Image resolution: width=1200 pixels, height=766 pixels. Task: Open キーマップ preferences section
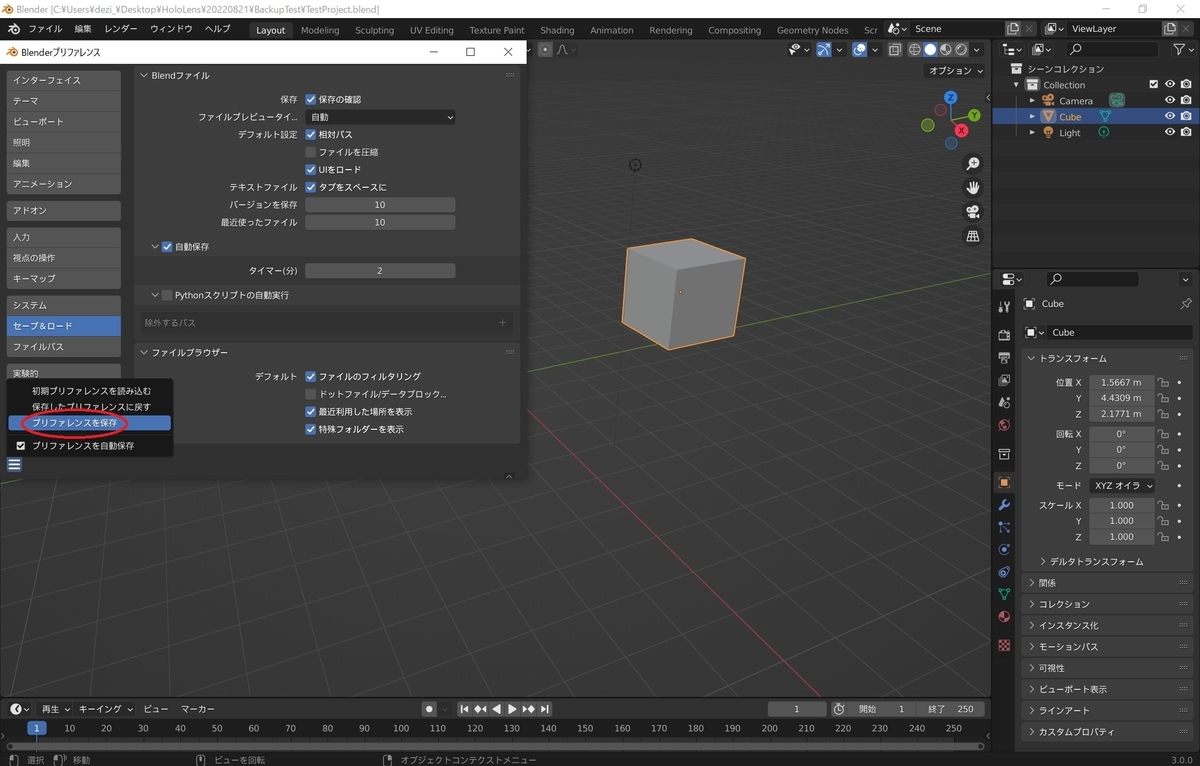point(63,278)
